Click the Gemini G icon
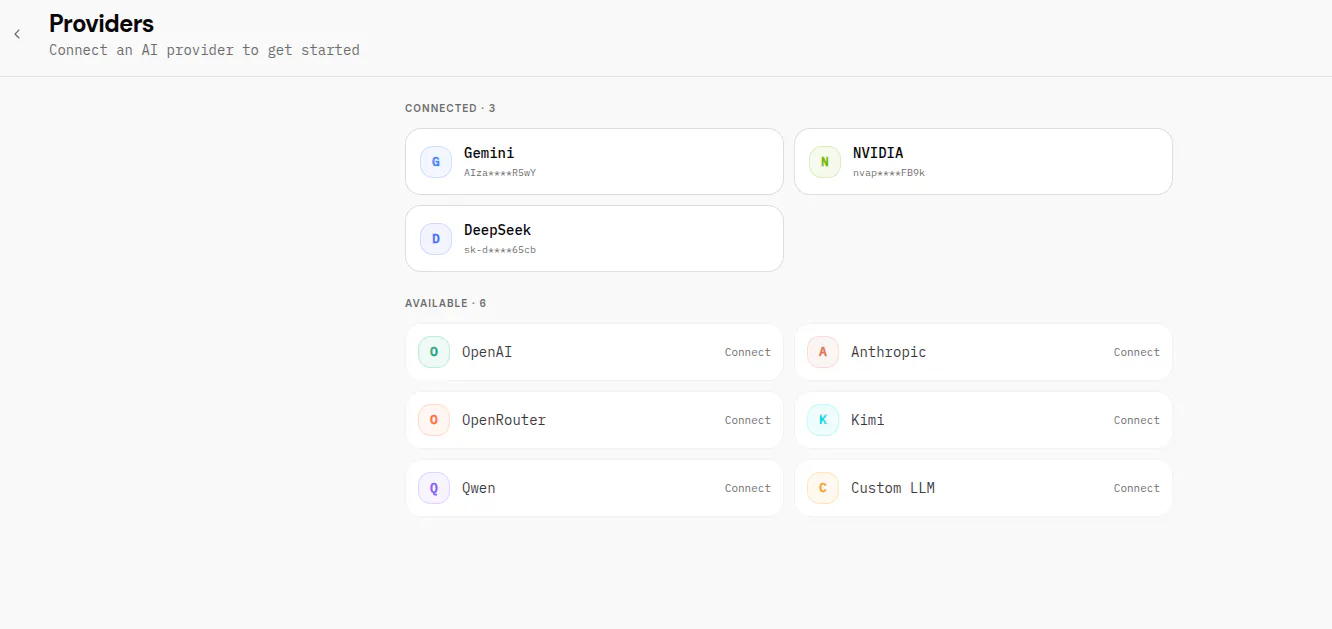Image resolution: width=1332 pixels, height=629 pixels. [436, 161]
